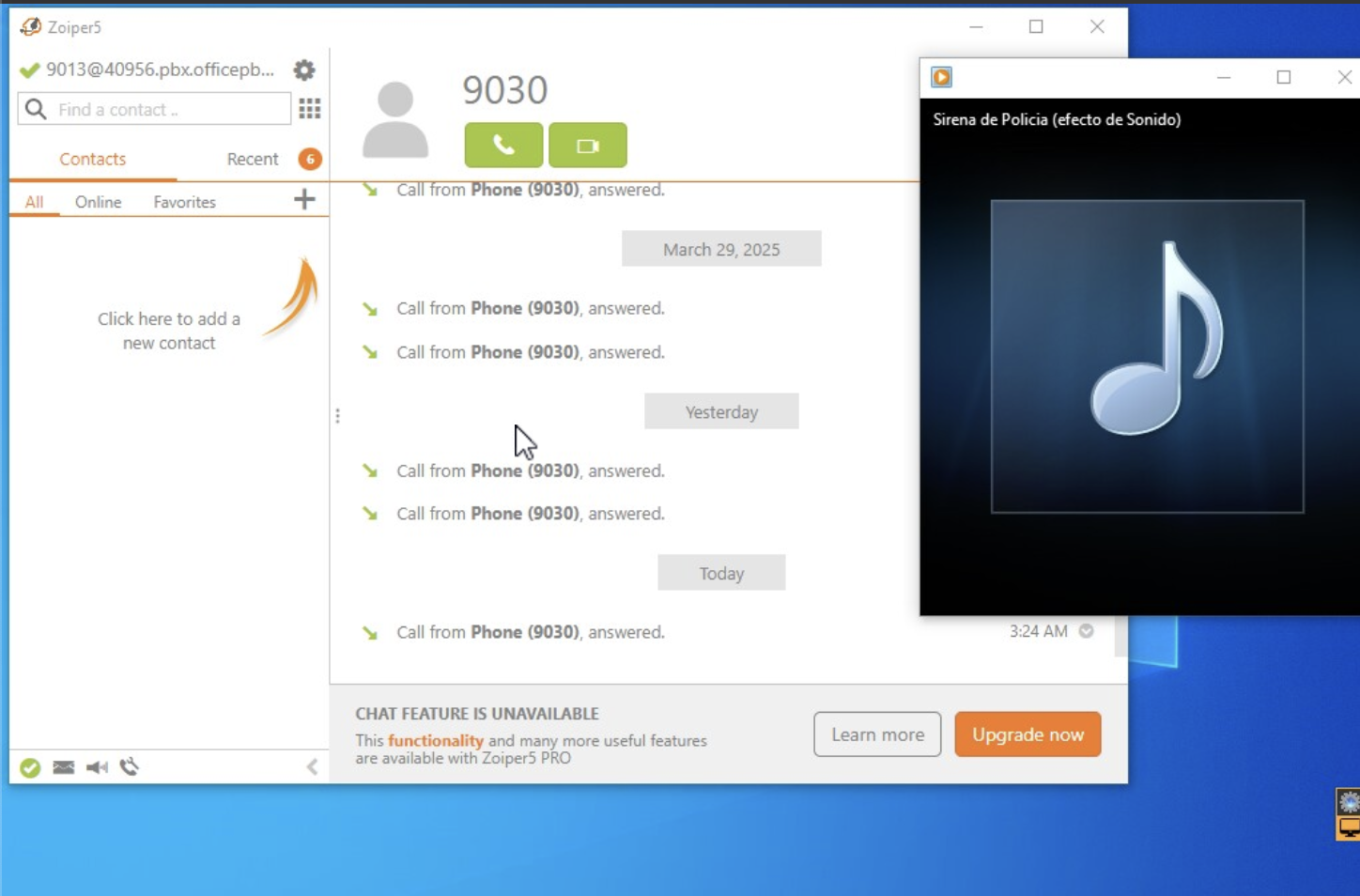
Task: Click the Yesterday date separator
Action: 721,411
